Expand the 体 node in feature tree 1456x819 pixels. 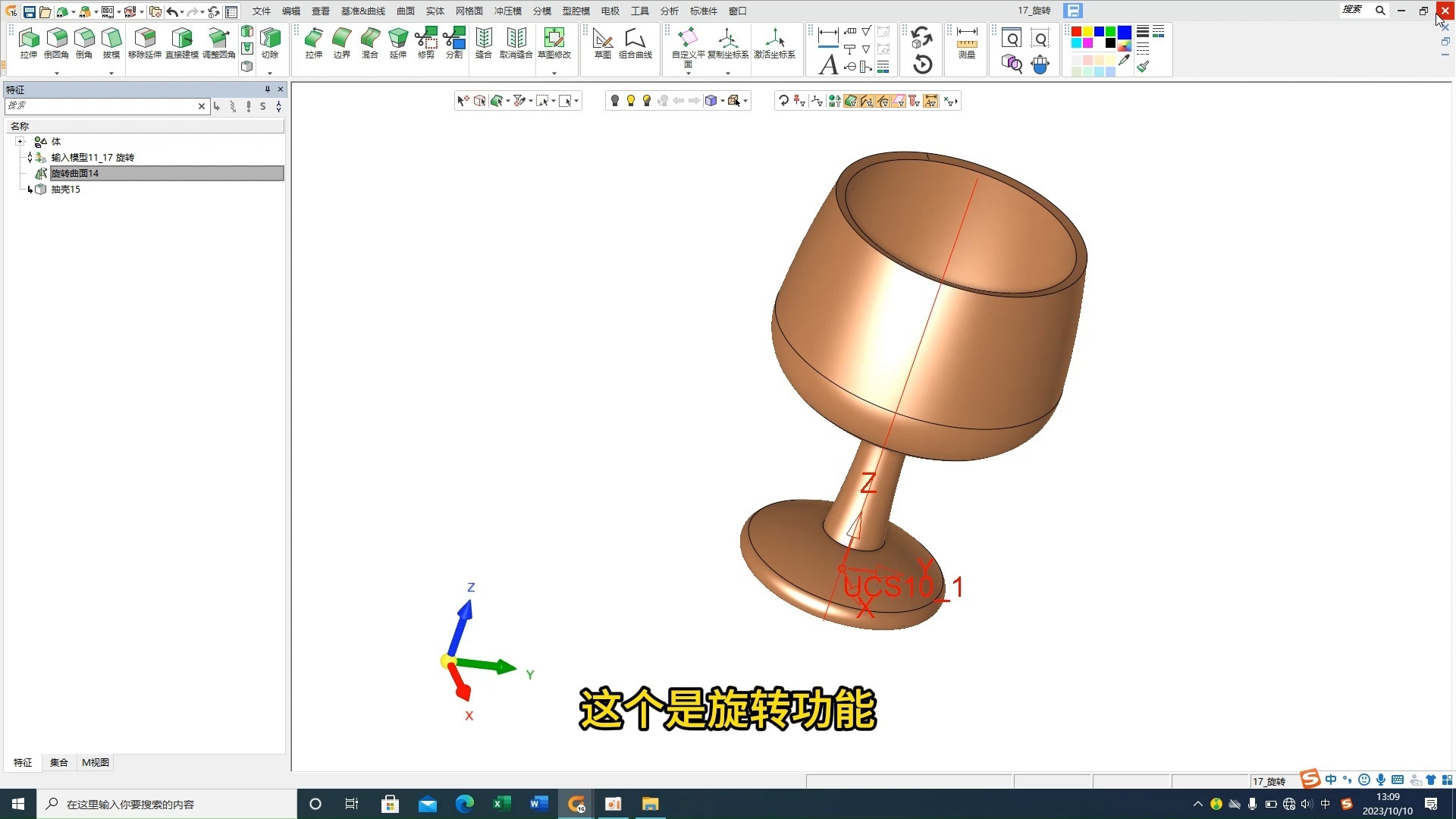pyautogui.click(x=20, y=142)
